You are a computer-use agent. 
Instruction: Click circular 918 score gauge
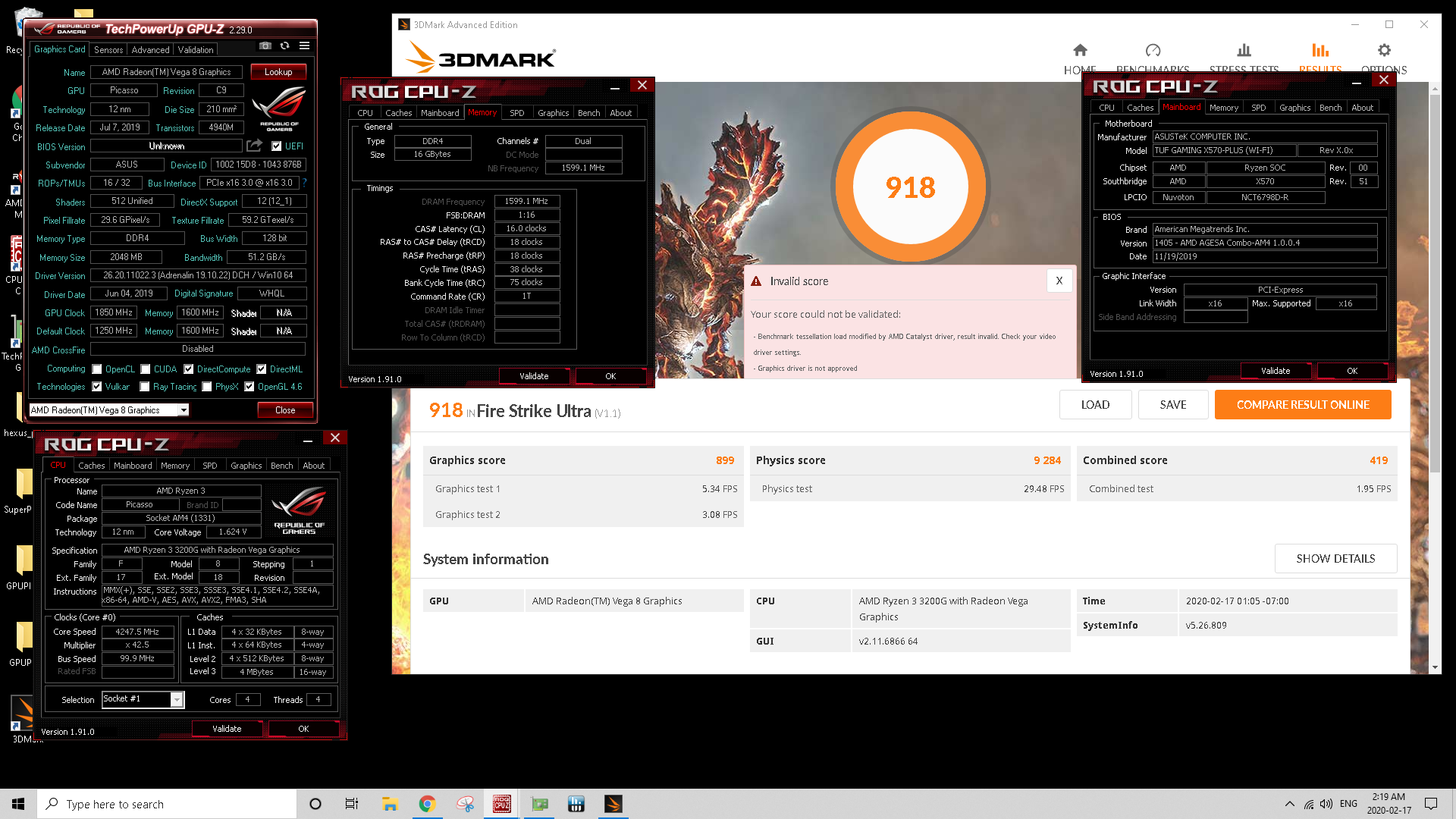tap(910, 187)
